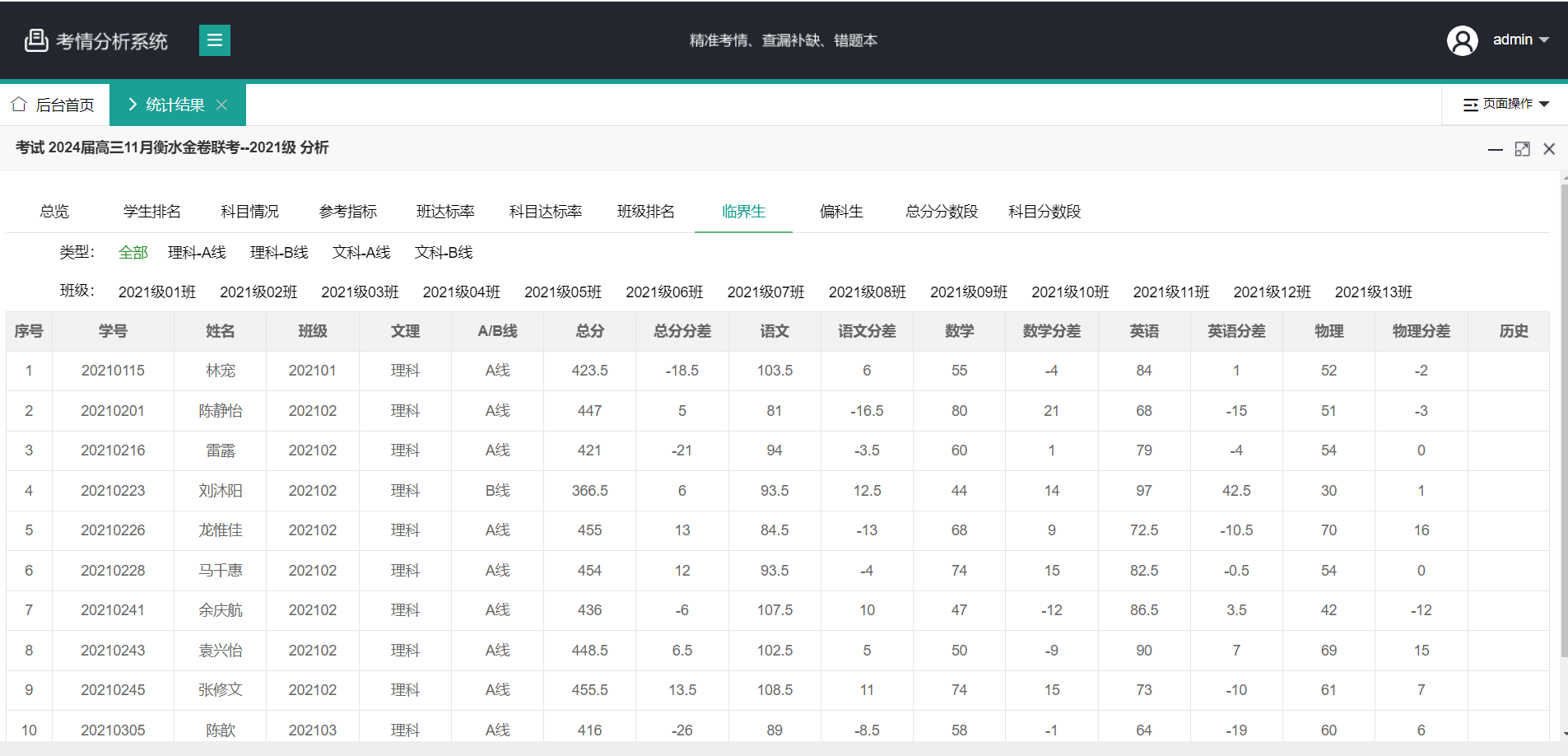Click the 物理分差 column header
Image resolution: width=1568 pixels, height=756 pixels.
(1421, 331)
